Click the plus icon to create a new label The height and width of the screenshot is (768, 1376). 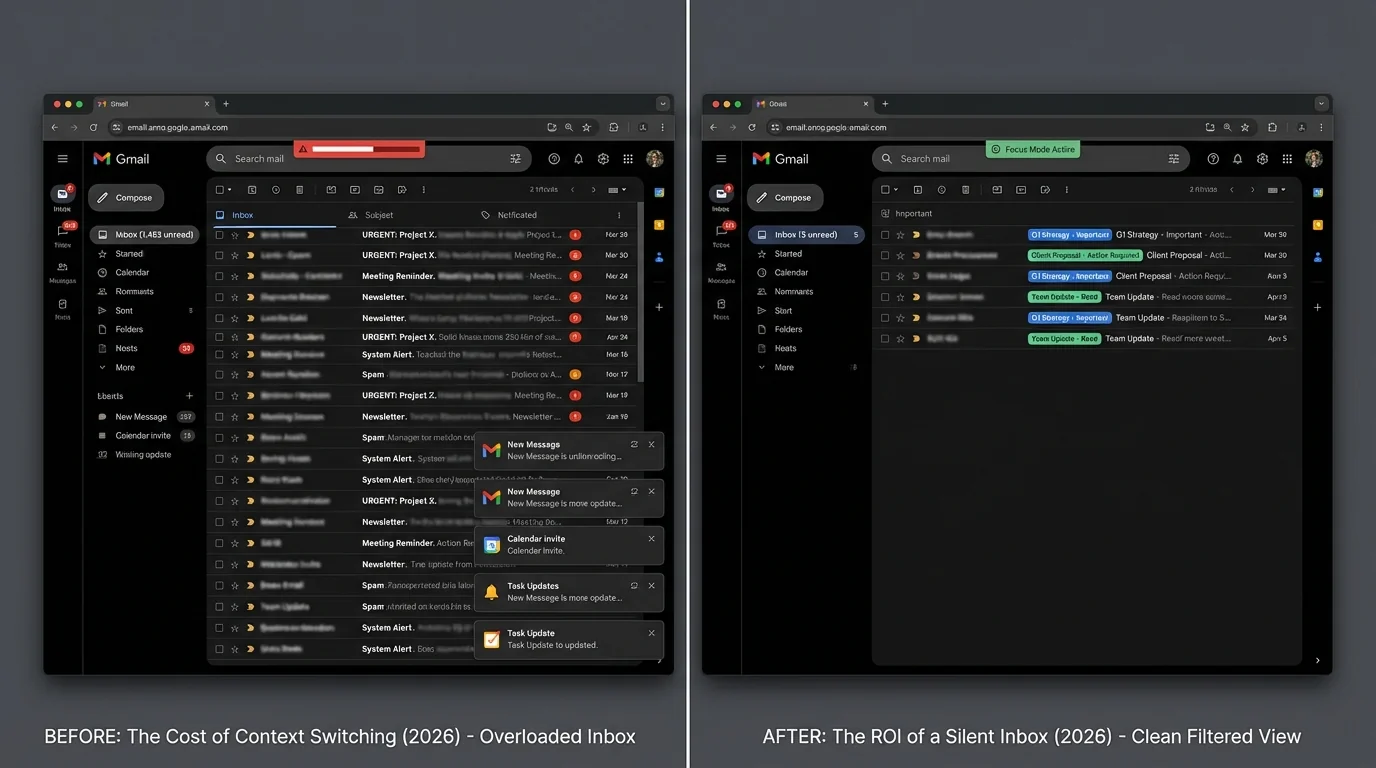click(x=189, y=396)
